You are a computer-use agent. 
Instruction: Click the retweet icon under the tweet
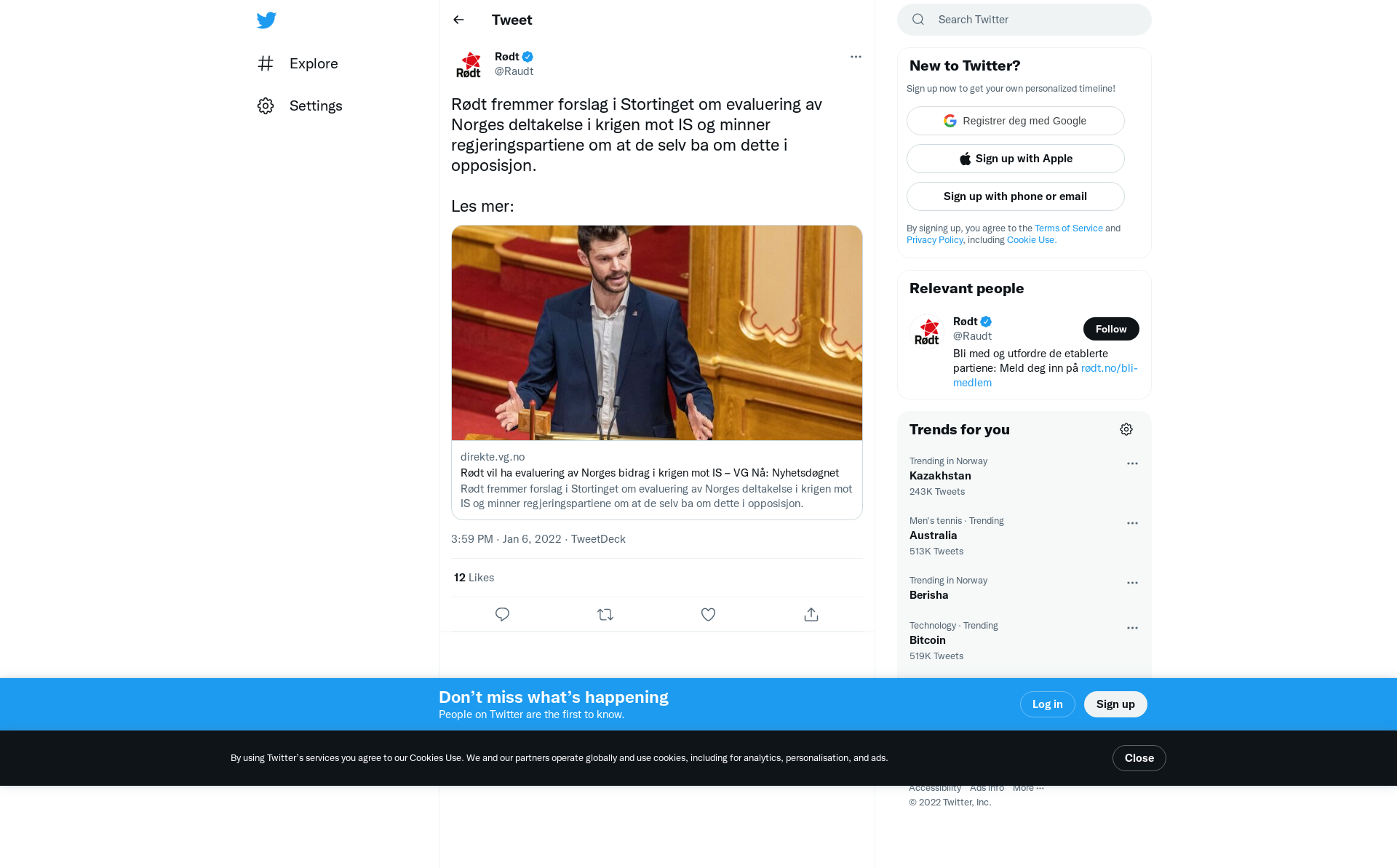[605, 615]
